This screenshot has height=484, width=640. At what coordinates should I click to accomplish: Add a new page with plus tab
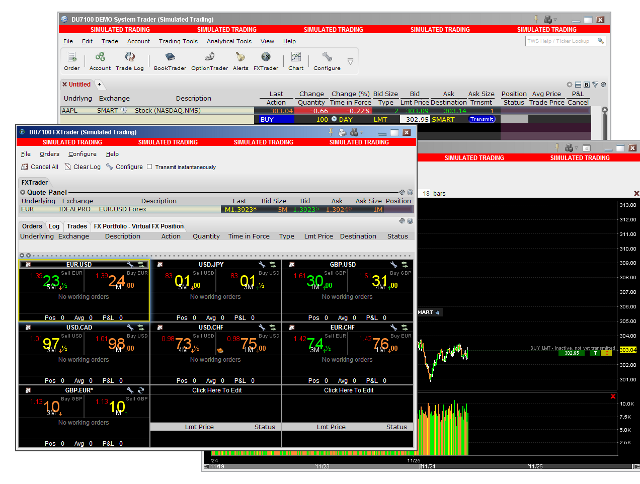click(x=99, y=84)
